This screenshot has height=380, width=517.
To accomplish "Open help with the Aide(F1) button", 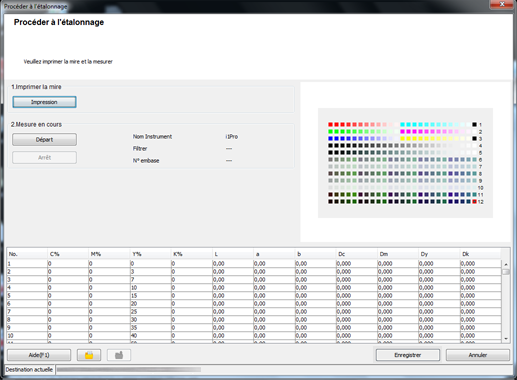I will tap(39, 355).
